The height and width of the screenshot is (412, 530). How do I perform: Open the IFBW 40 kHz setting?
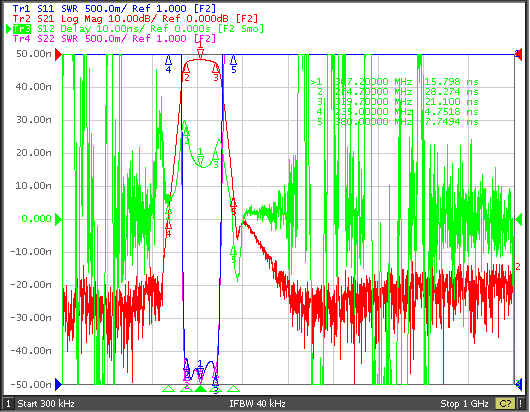pos(258,404)
